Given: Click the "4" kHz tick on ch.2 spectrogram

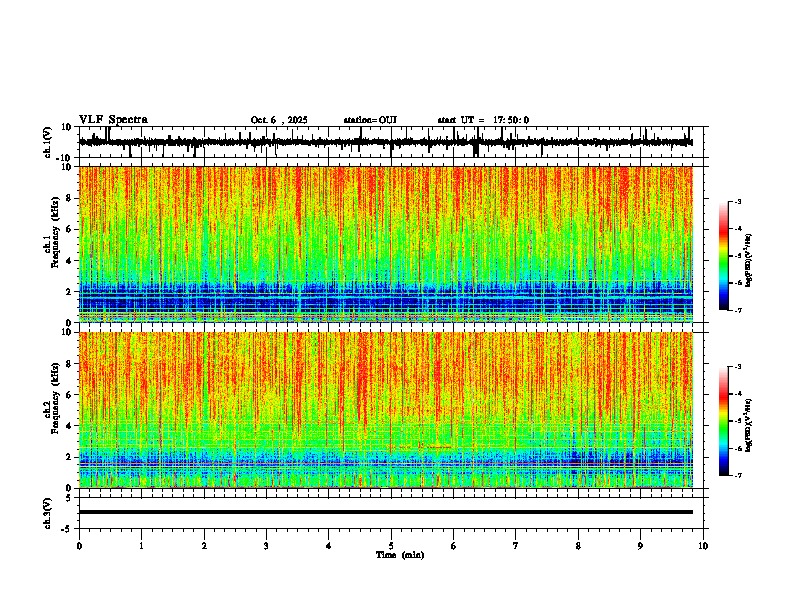Looking at the screenshot, I should [x=70, y=426].
